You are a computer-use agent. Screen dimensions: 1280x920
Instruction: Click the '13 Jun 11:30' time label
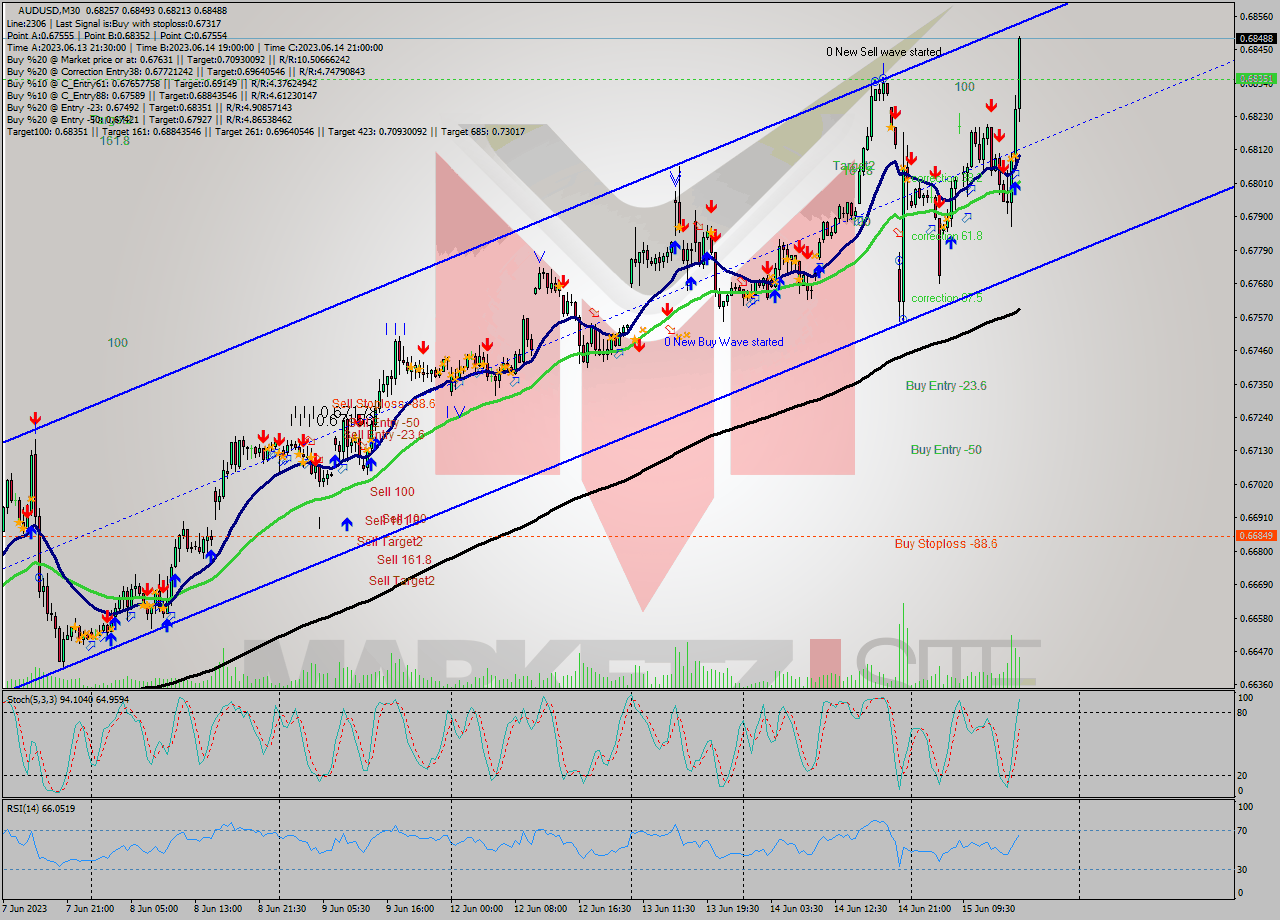tap(668, 910)
